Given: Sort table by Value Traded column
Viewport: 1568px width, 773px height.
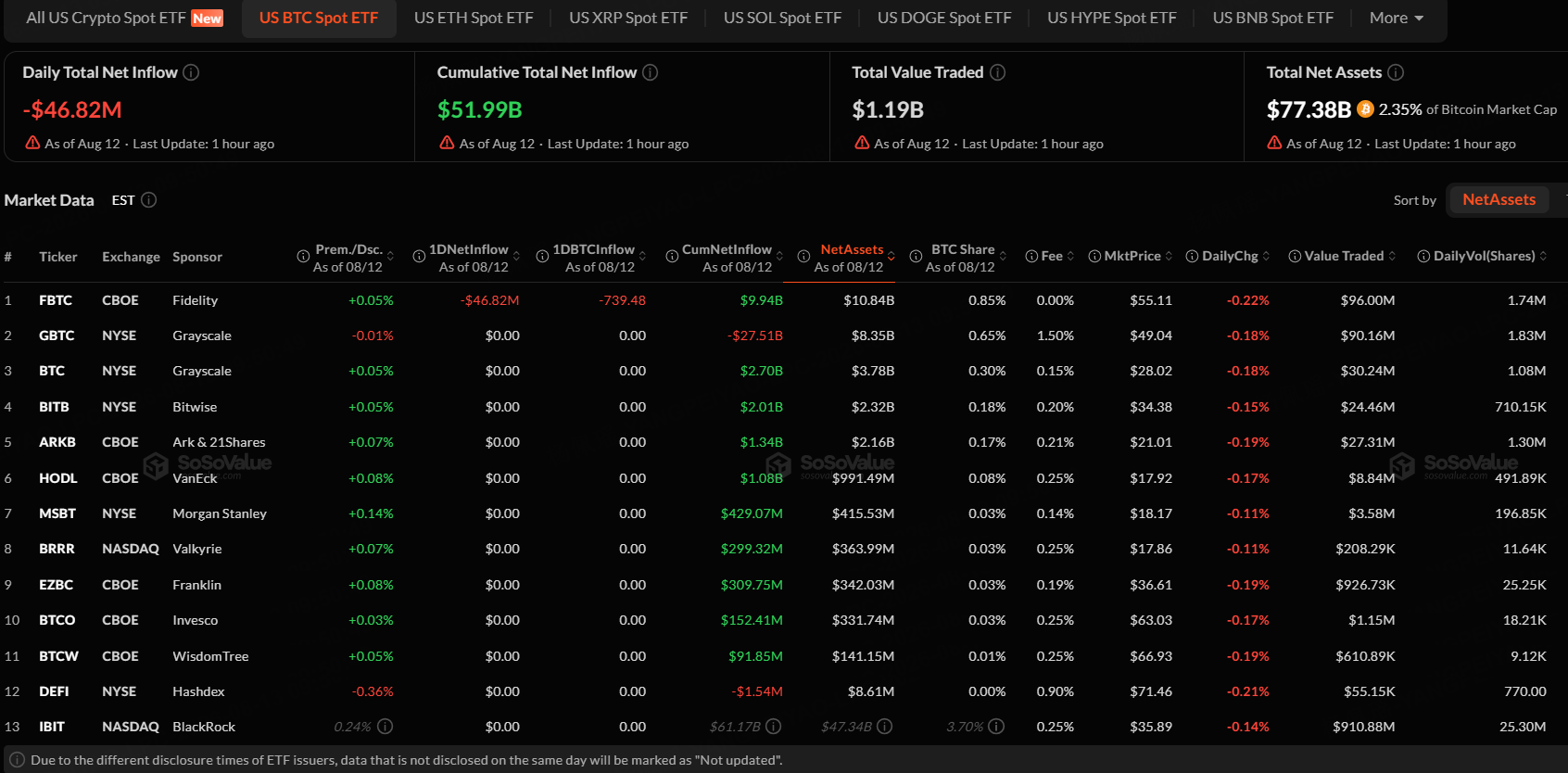Looking at the screenshot, I should [1343, 257].
